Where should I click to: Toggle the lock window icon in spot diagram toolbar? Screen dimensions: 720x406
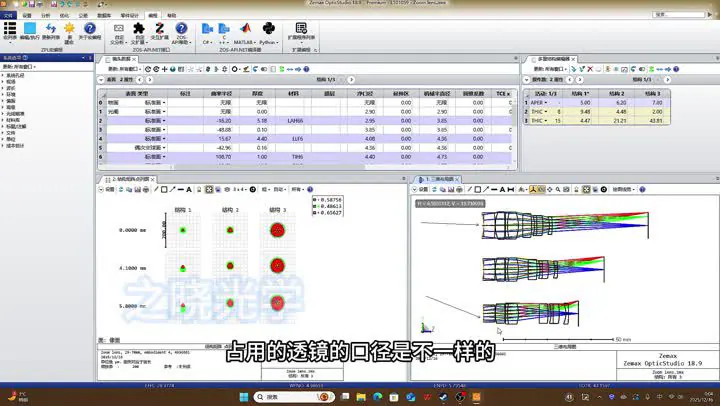(199, 189)
